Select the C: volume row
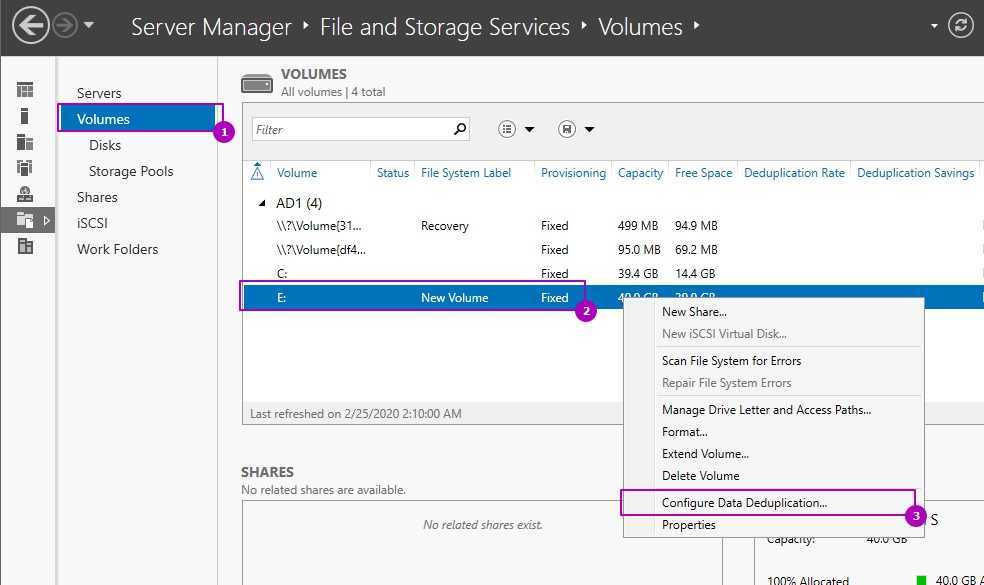The height and width of the screenshot is (585, 984). pyautogui.click(x=400, y=273)
